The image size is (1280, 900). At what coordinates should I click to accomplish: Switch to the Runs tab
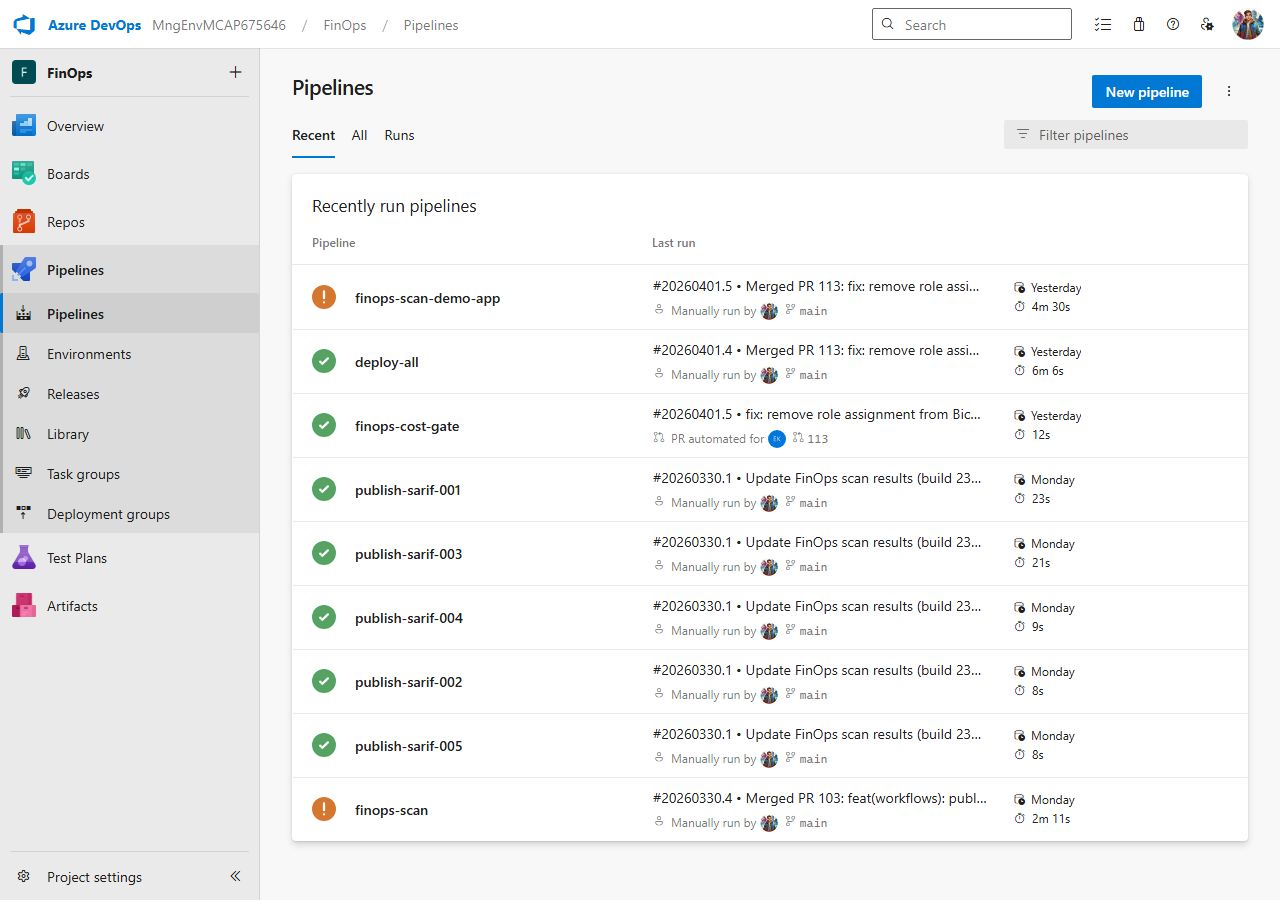click(399, 135)
